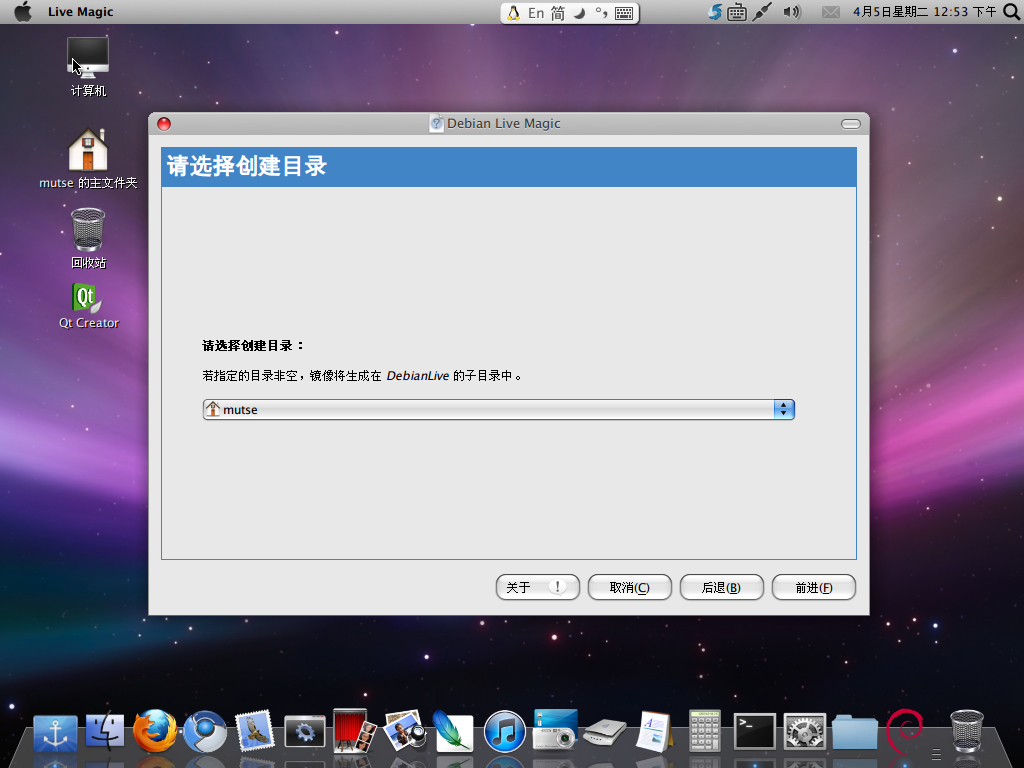
Task: Click the penguin icon on input bar
Action: [x=513, y=13]
